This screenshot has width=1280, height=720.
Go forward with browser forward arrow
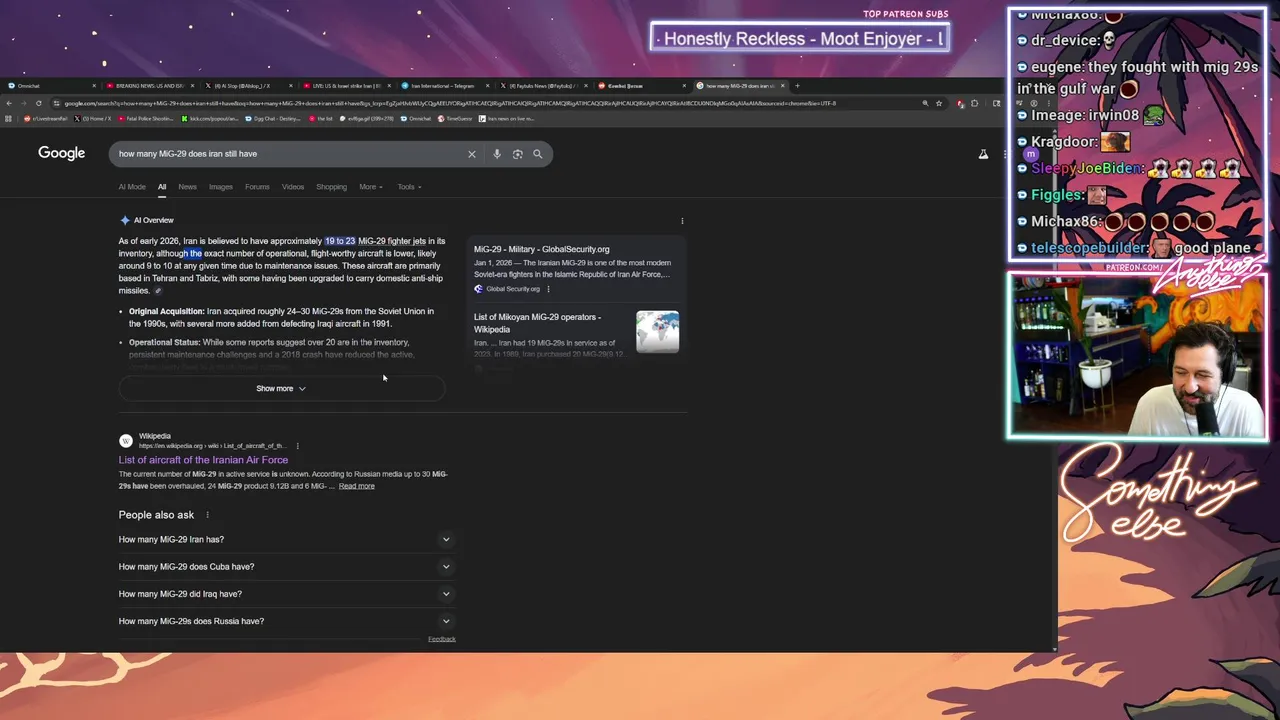tap(24, 103)
